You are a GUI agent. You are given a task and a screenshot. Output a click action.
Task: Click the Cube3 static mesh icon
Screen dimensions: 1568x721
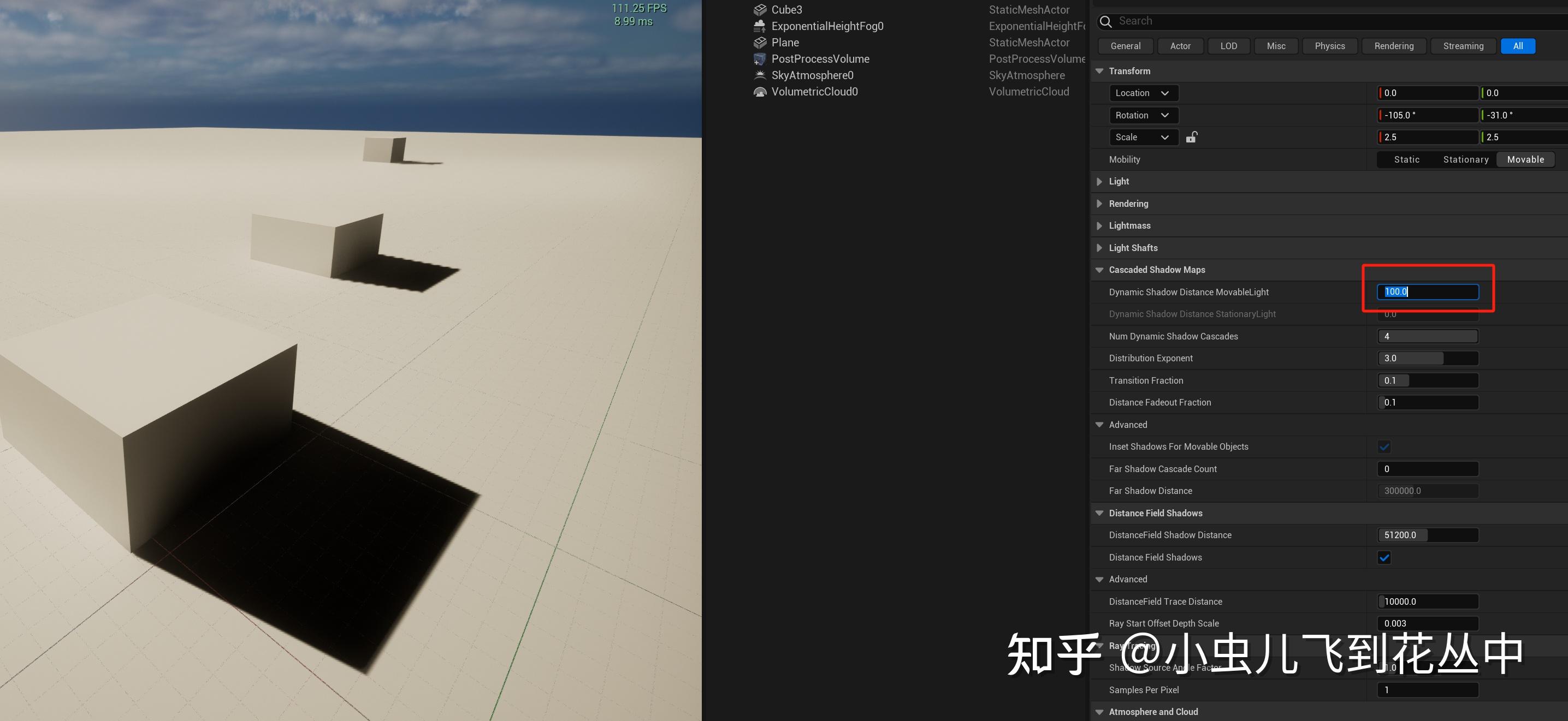(x=760, y=10)
